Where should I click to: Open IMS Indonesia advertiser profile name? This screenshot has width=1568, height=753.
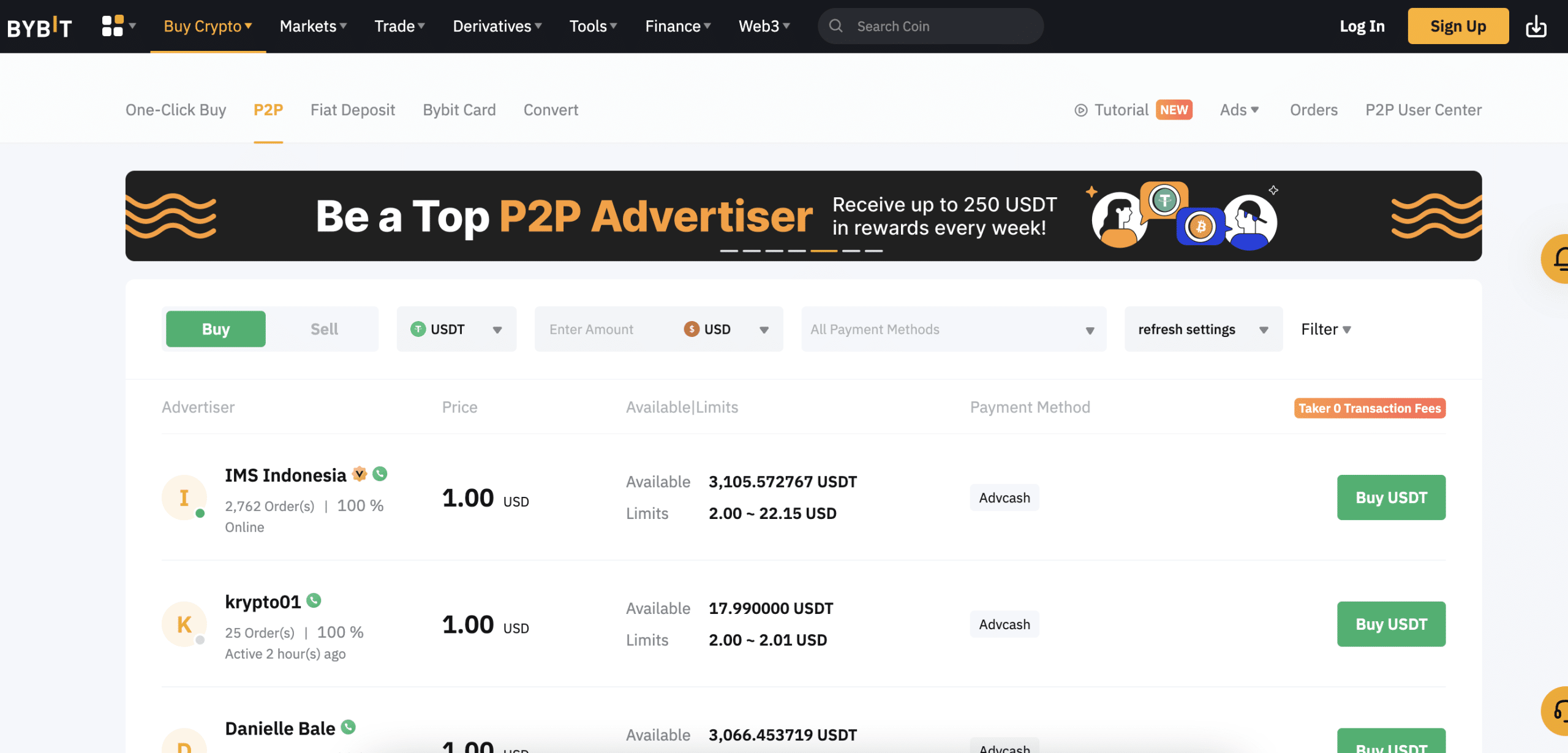pos(285,475)
